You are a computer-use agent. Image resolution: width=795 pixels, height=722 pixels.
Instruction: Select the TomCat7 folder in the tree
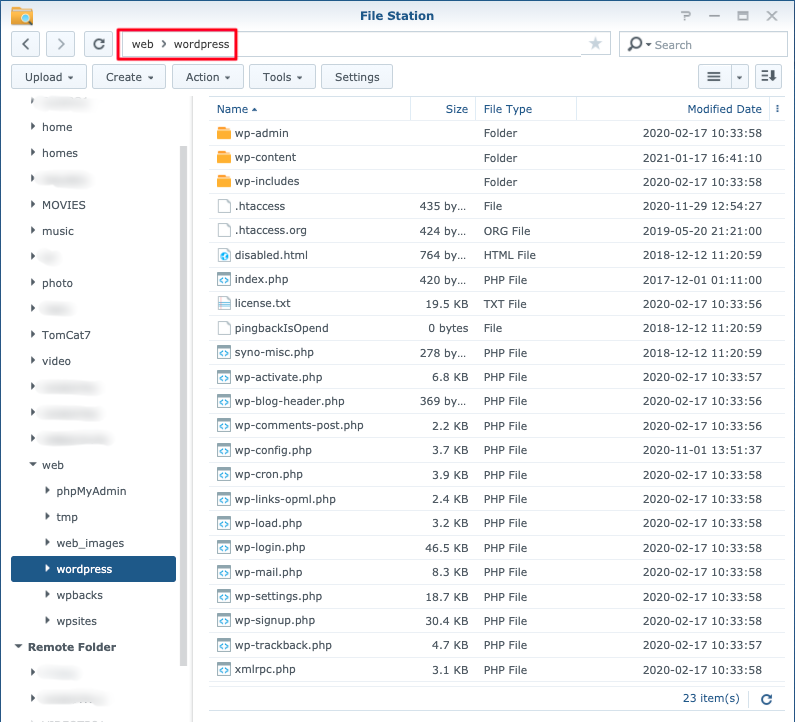[66, 335]
